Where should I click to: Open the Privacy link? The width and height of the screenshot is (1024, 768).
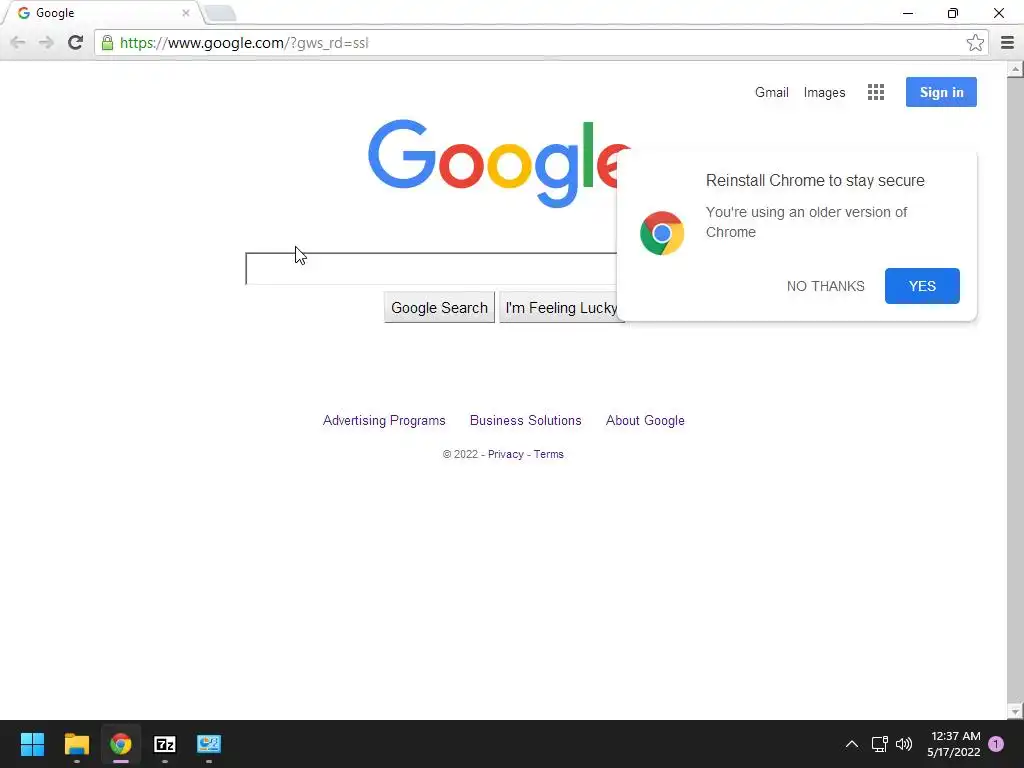(505, 455)
